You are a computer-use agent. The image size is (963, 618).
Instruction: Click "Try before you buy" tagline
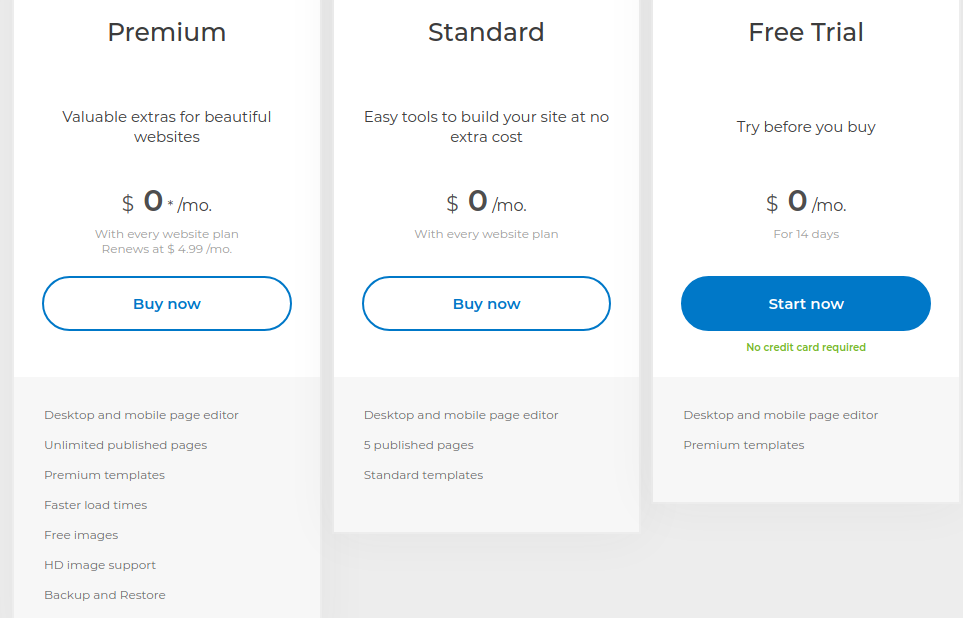pyautogui.click(x=806, y=127)
